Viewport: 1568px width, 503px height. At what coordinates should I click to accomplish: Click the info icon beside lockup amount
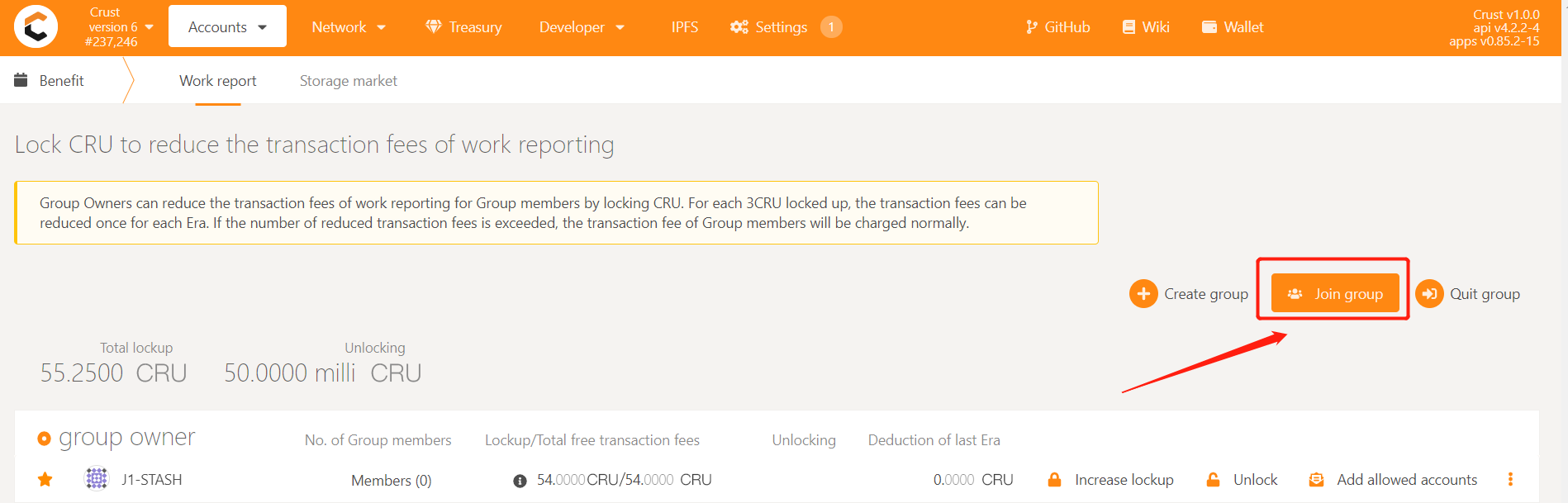point(520,481)
